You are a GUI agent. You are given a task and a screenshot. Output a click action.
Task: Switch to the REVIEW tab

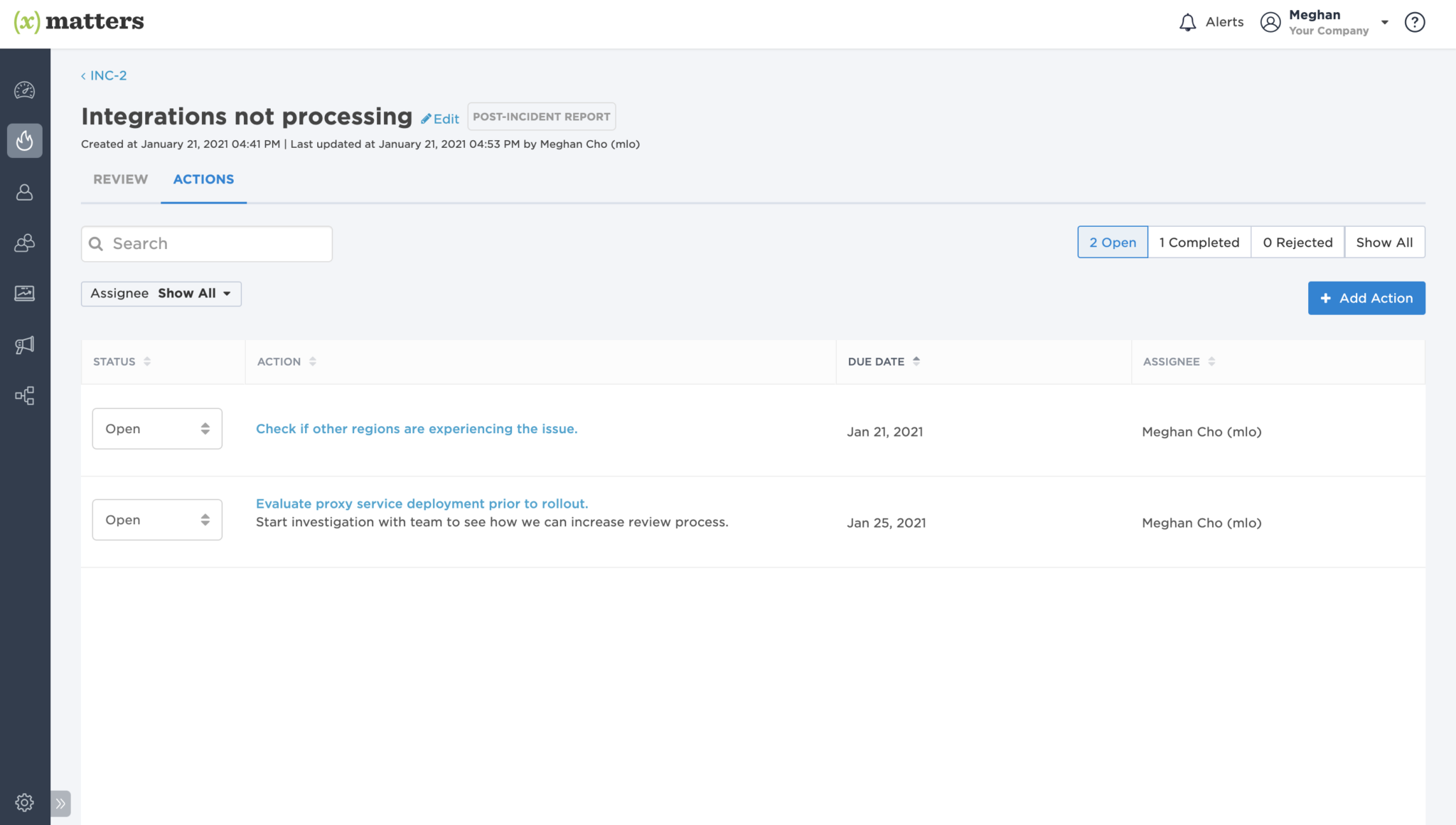(x=120, y=180)
